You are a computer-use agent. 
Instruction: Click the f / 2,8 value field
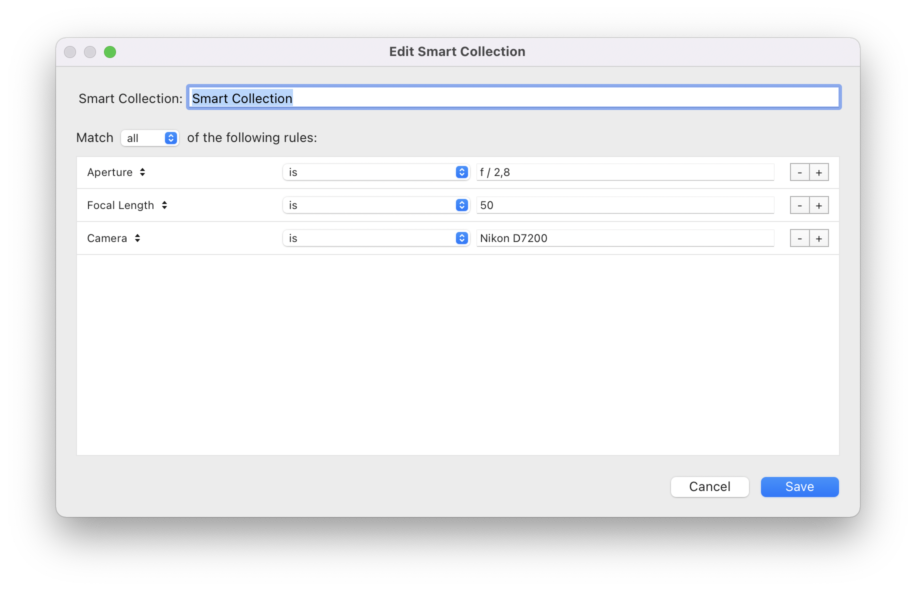click(x=624, y=172)
